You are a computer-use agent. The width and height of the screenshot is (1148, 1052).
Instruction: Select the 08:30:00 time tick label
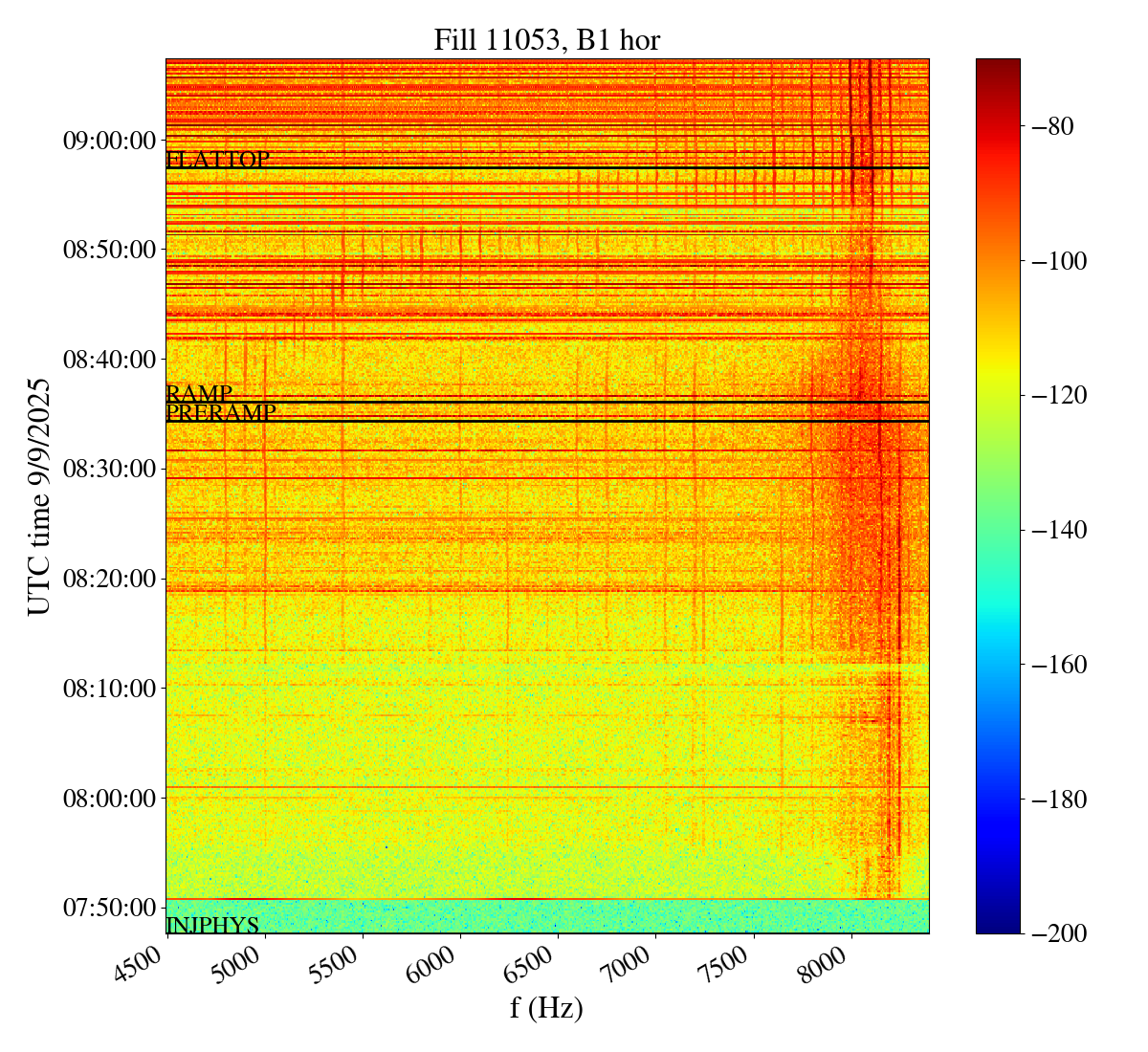pyautogui.click(x=108, y=469)
